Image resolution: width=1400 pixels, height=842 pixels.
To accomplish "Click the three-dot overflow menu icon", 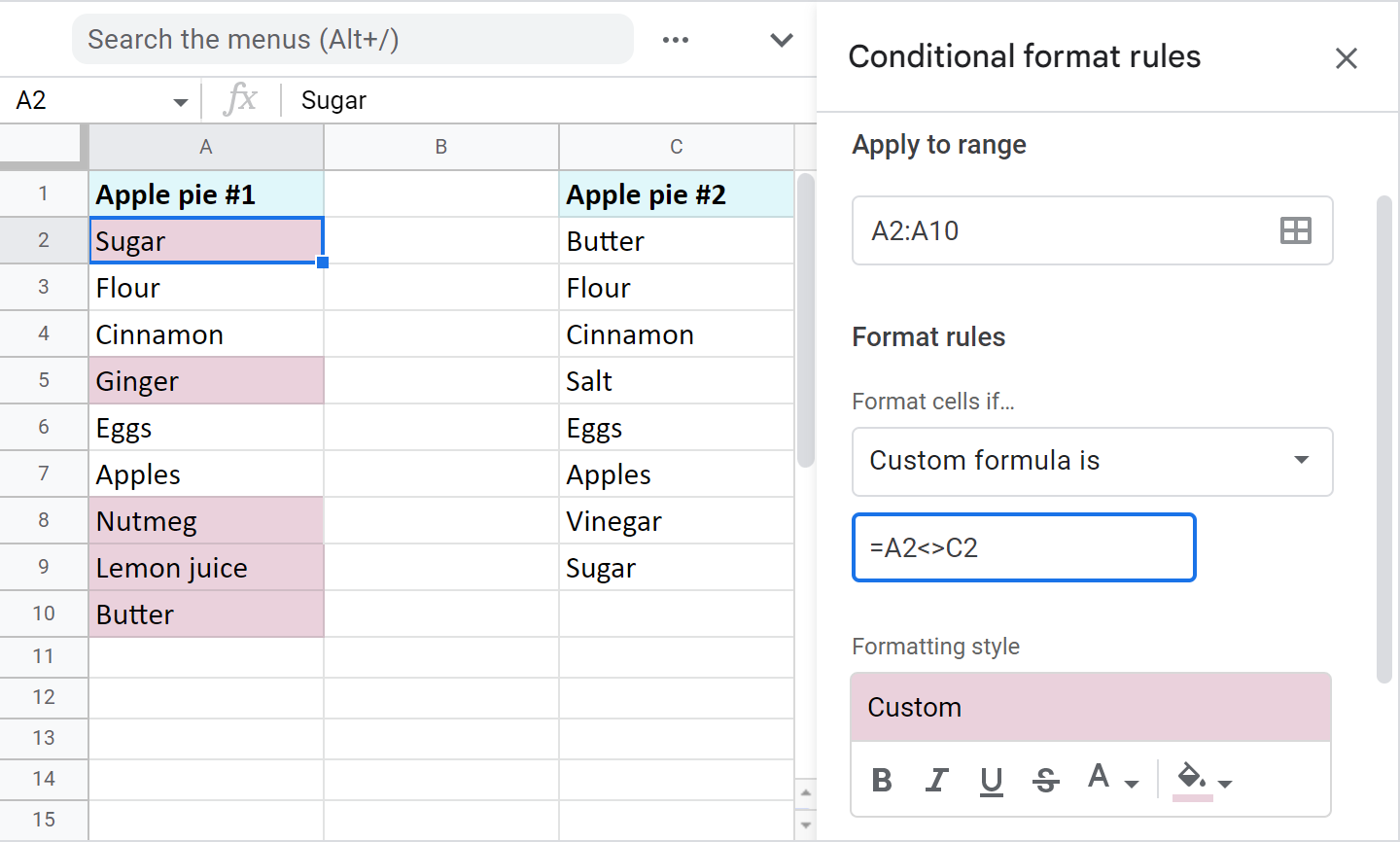I will click(x=675, y=40).
